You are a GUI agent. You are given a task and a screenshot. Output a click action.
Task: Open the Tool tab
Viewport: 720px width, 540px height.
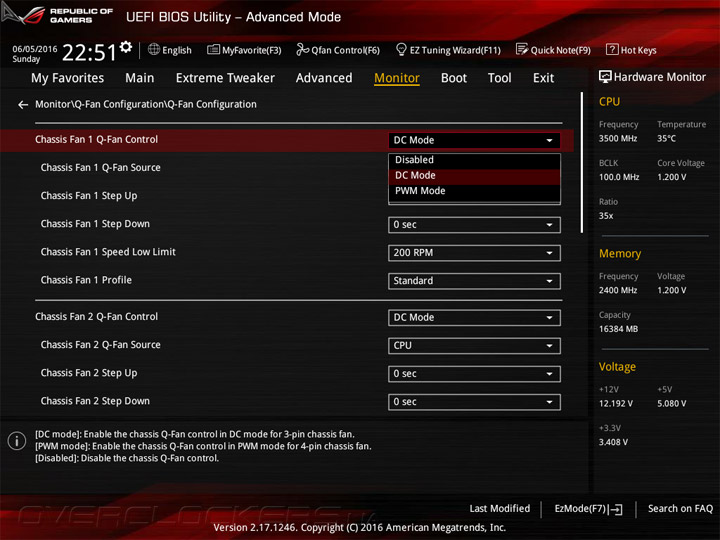[500, 78]
